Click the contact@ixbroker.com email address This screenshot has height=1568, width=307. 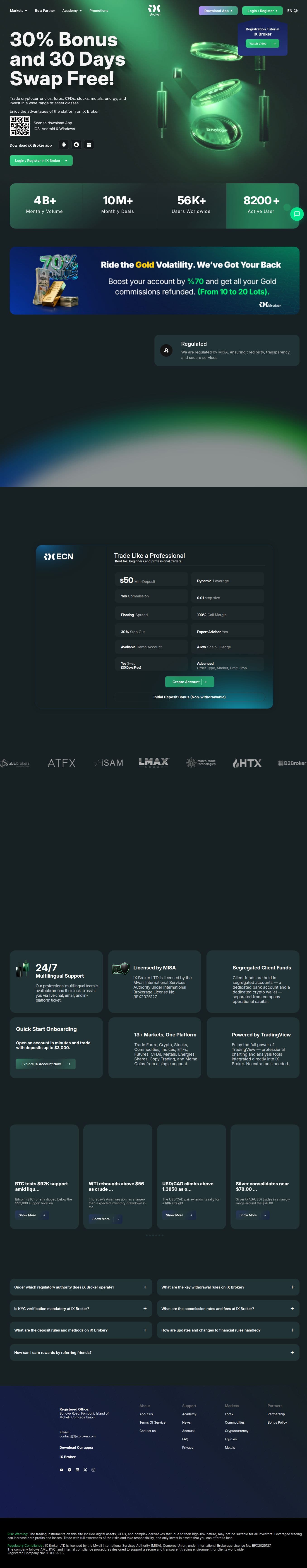77,1437
